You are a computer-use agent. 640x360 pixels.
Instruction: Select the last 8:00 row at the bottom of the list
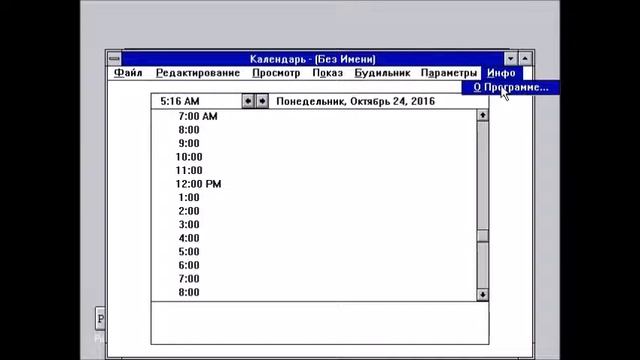click(x=314, y=292)
